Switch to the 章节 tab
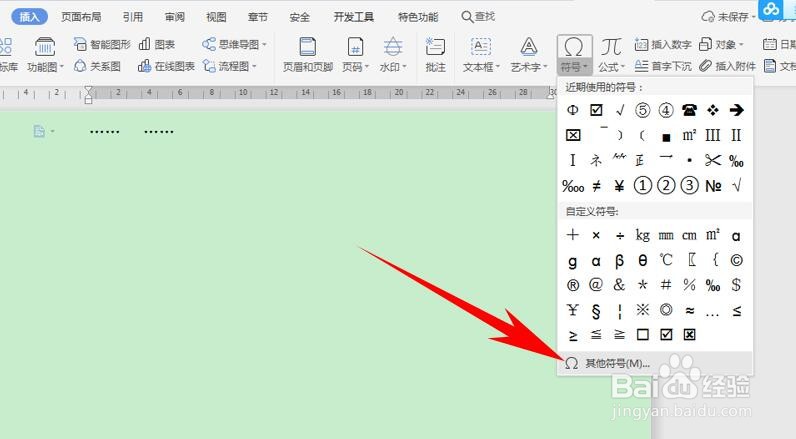Image resolution: width=796 pixels, height=439 pixels. point(258,17)
